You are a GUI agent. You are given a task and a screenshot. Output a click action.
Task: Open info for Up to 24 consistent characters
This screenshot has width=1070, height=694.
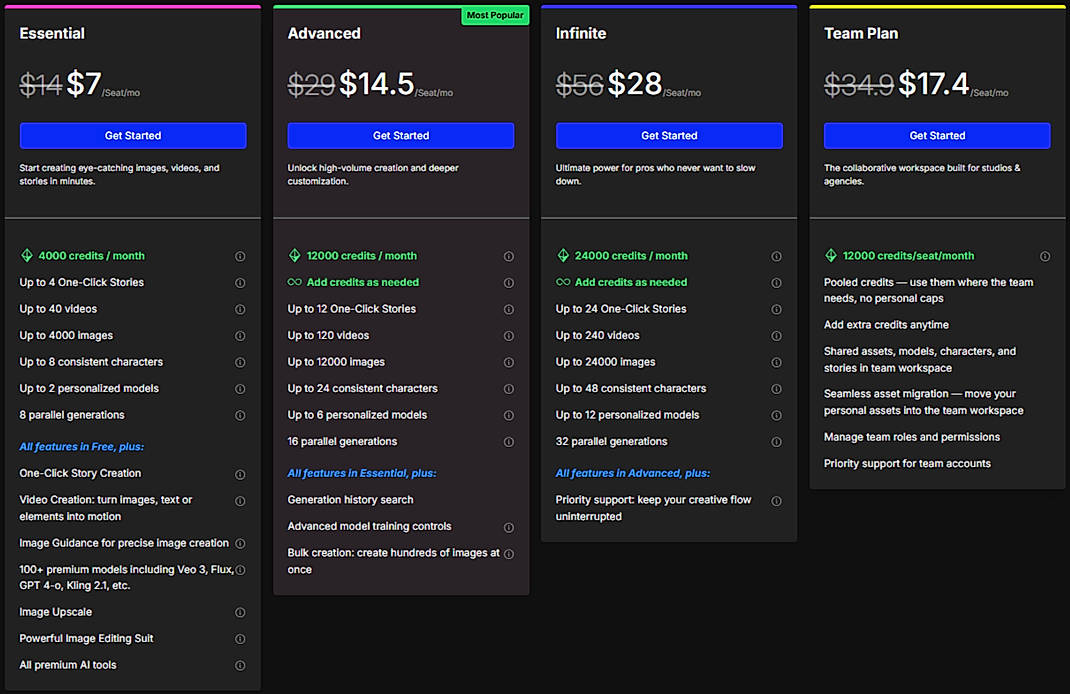tap(509, 389)
